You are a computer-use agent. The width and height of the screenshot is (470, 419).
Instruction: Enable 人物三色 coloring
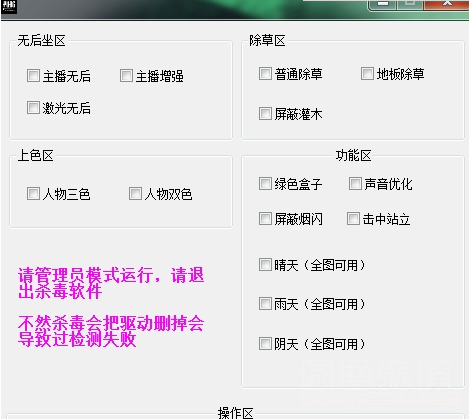point(33,194)
